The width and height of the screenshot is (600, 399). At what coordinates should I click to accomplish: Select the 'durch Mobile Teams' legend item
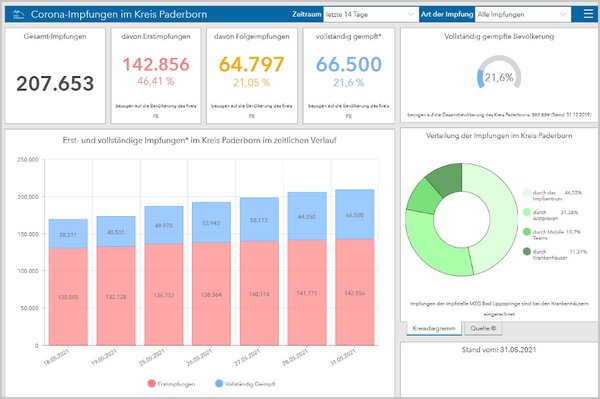pos(552,235)
